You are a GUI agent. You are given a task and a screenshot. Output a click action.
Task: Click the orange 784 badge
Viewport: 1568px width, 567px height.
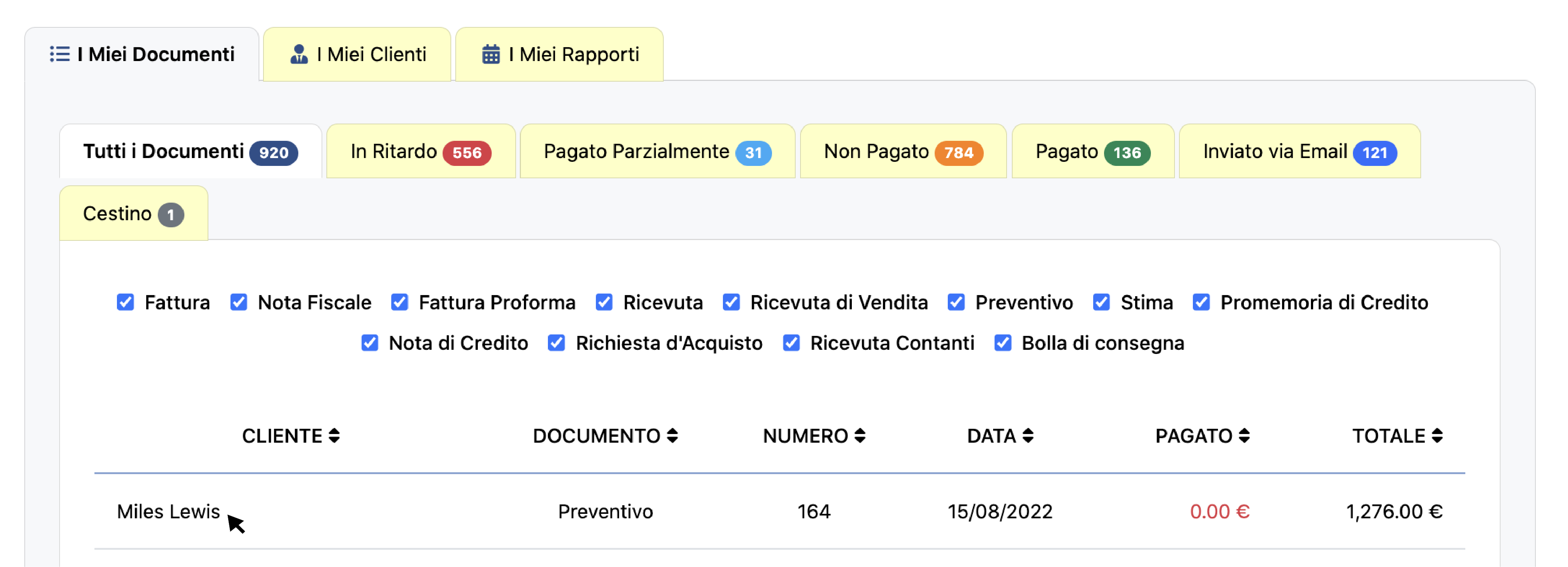click(959, 153)
